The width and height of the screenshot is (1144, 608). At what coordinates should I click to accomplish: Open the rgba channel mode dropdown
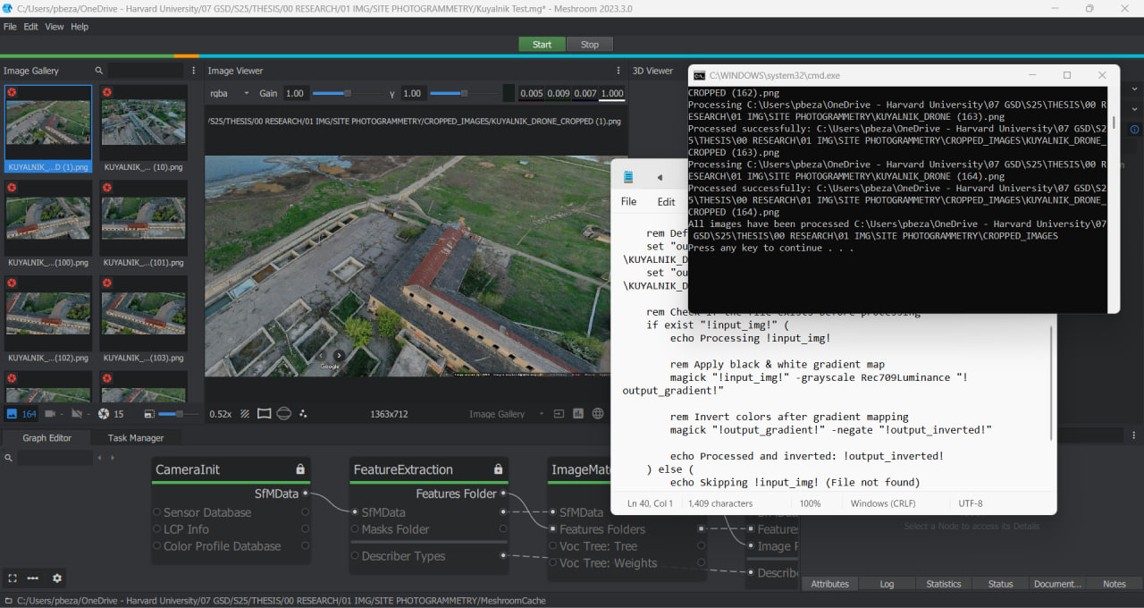coord(229,93)
